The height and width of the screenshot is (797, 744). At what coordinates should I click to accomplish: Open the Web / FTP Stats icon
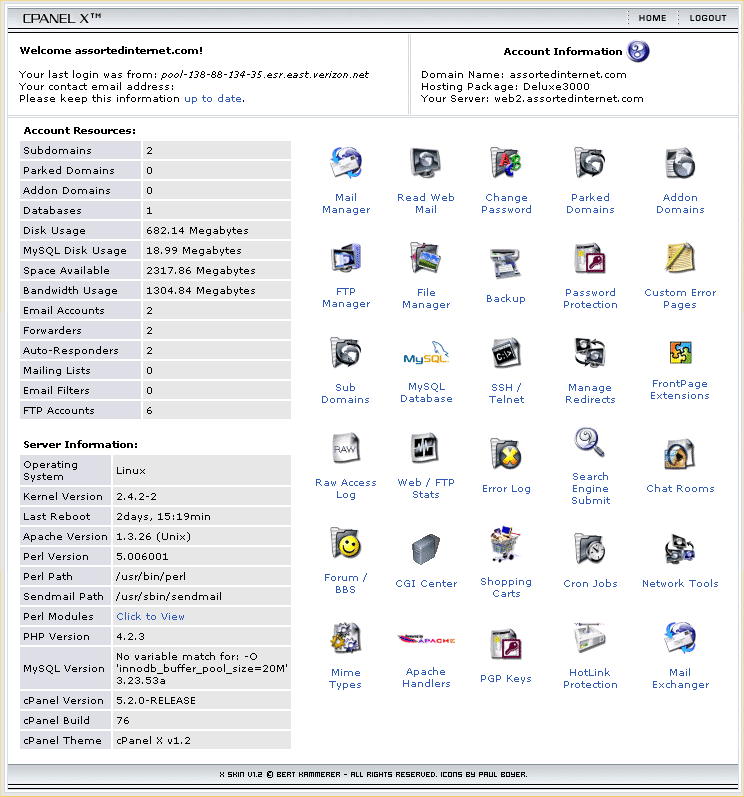click(425, 448)
